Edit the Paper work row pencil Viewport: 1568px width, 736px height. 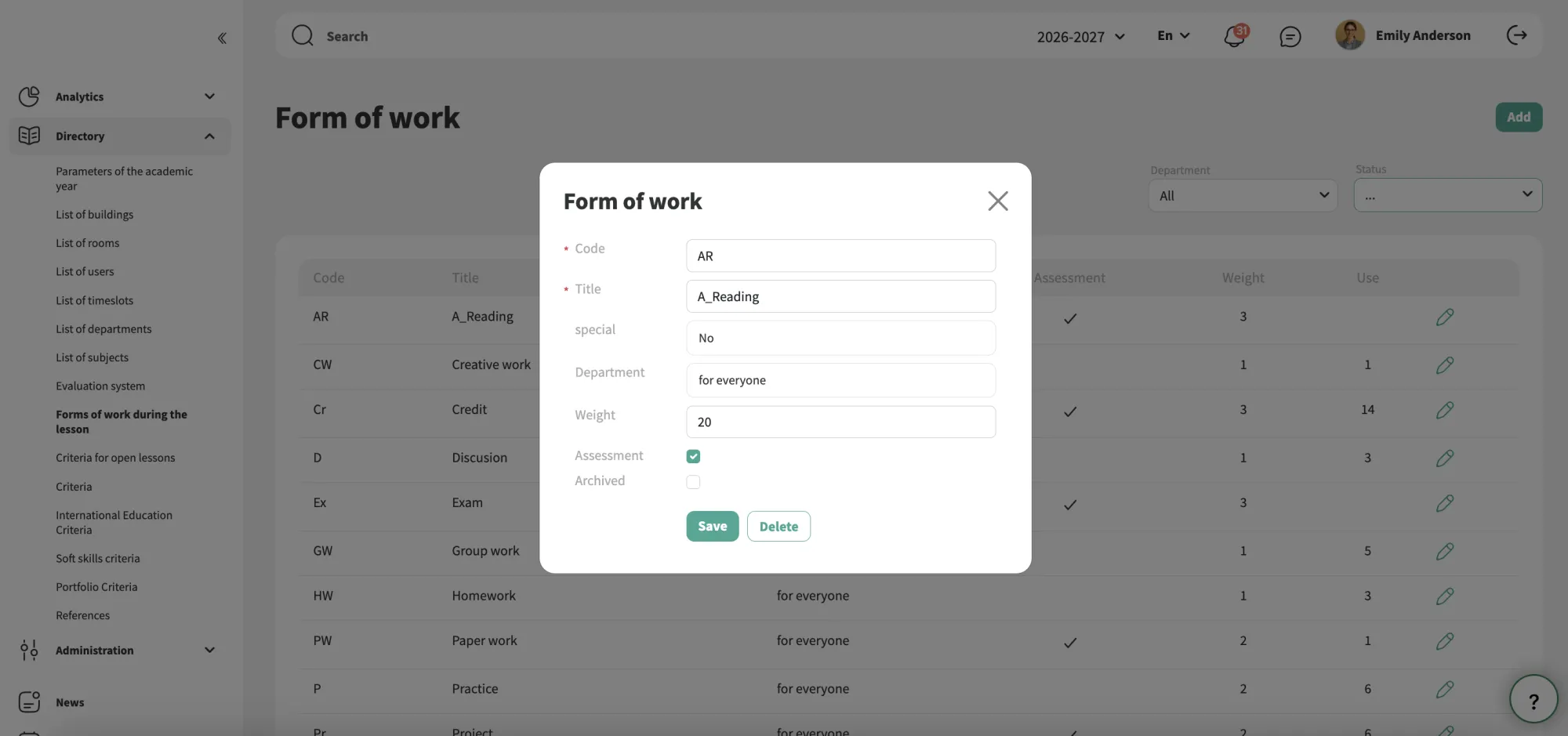[x=1445, y=640]
